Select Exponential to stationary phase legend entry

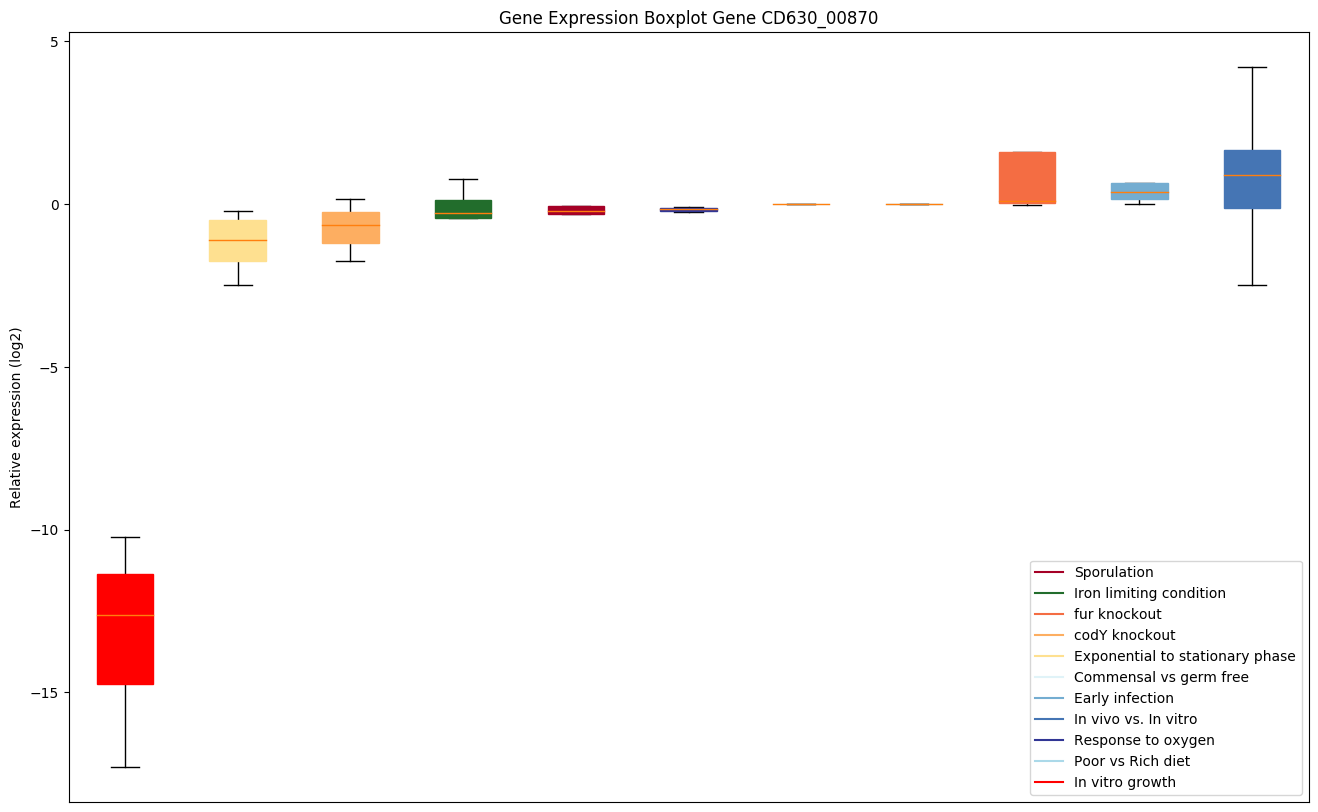1184,656
